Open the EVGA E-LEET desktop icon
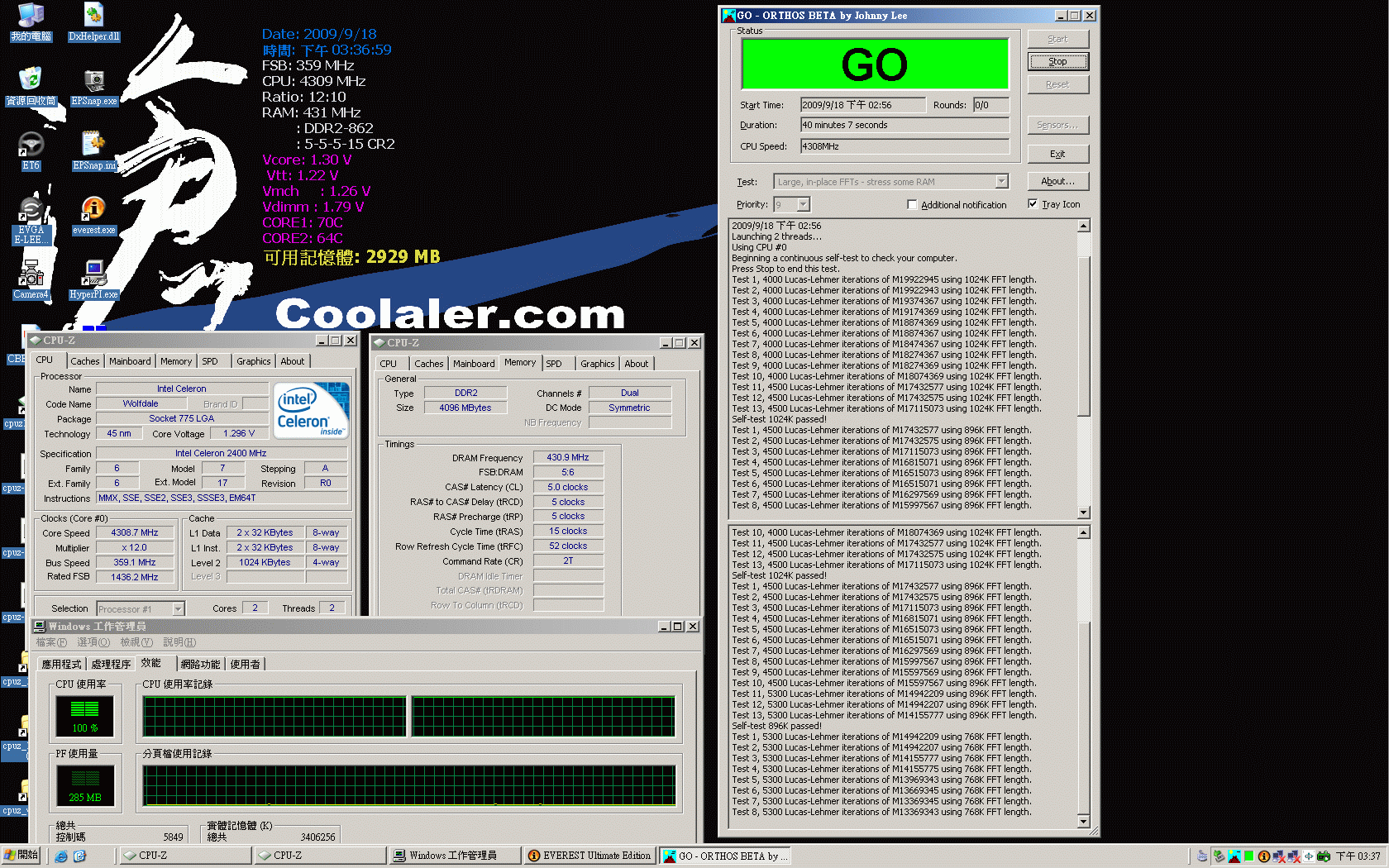This screenshot has height=868, width=1389. coord(31,221)
